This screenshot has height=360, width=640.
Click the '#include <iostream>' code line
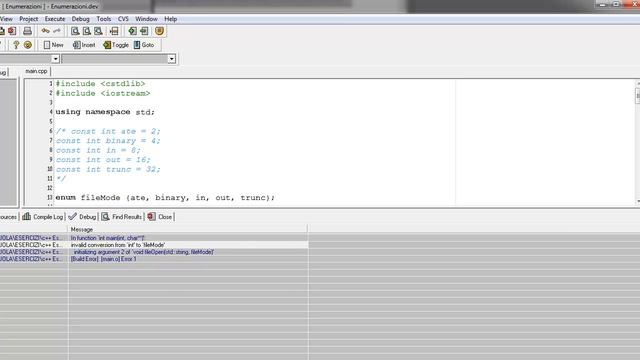pos(103,93)
